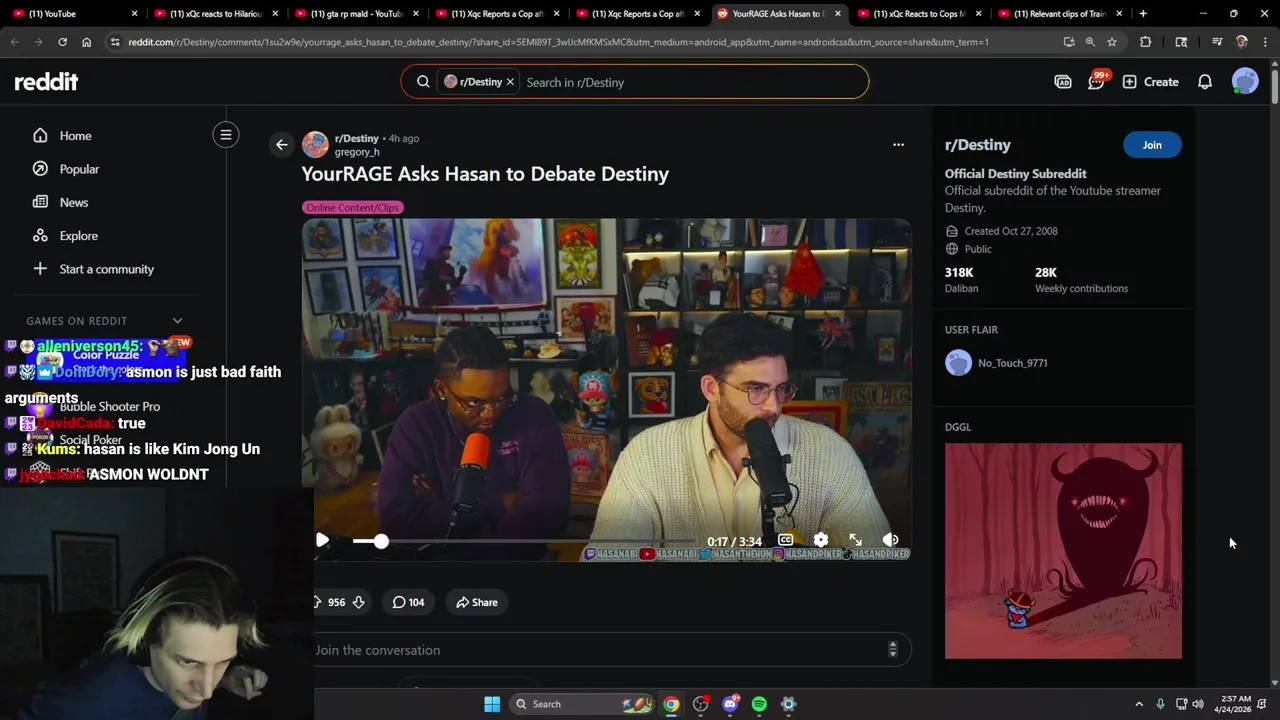Share the post
The height and width of the screenshot is (720, 1280).
point(477,602)
